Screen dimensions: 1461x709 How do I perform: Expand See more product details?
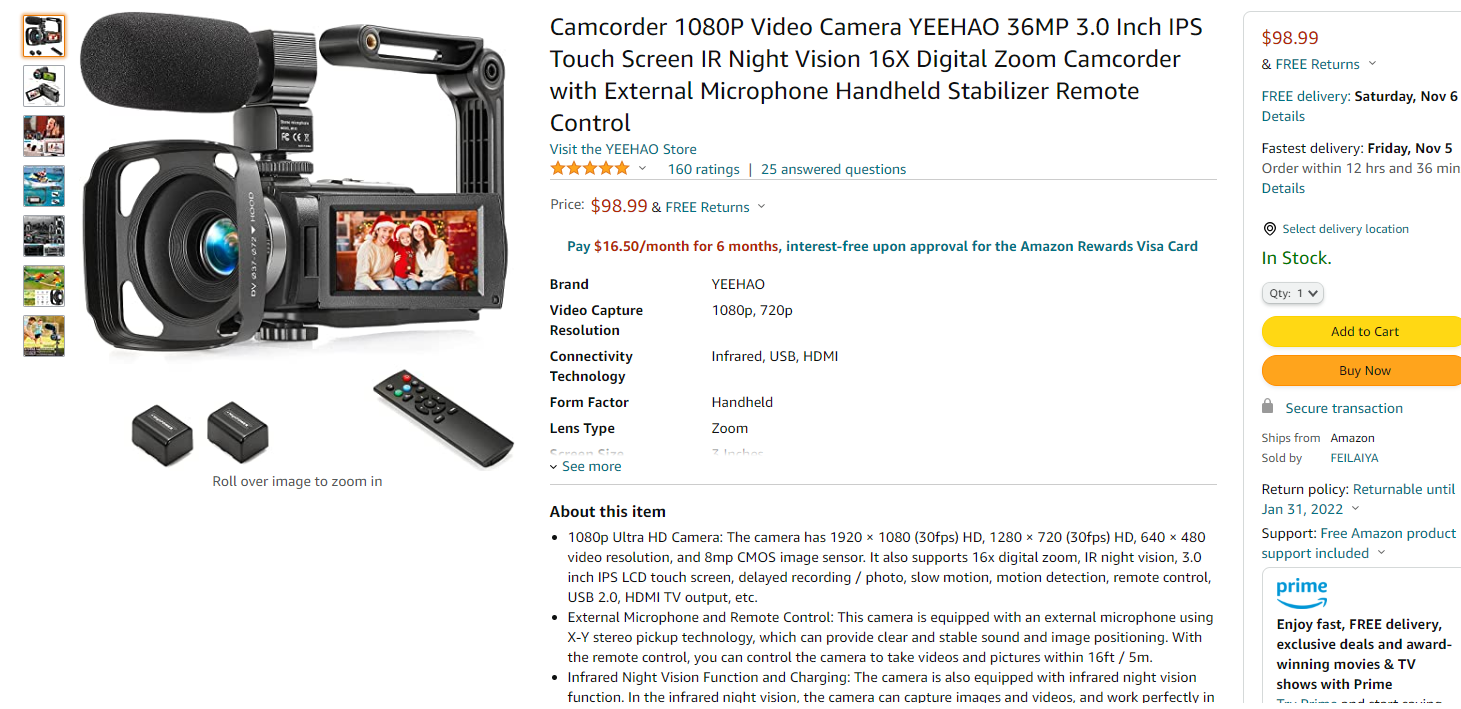click(586, 466)
